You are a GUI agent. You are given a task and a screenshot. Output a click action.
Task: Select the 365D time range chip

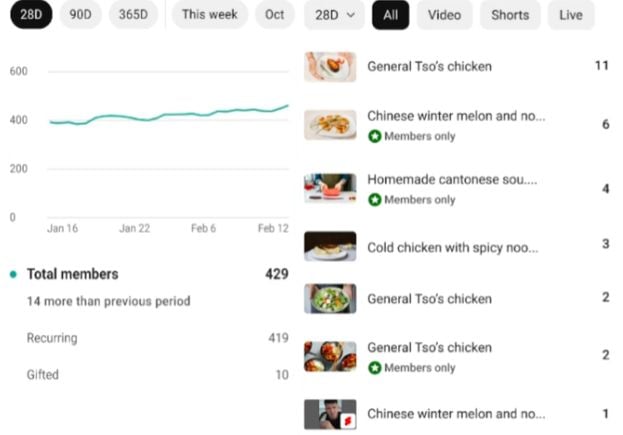coord(133,15)
